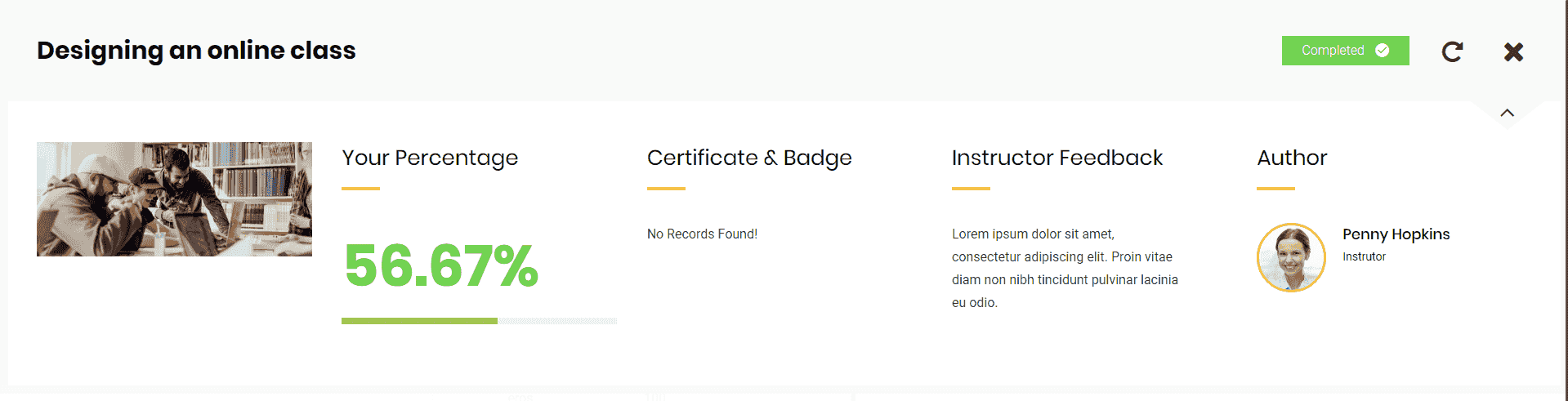Open the course thumbnail image

174,199
